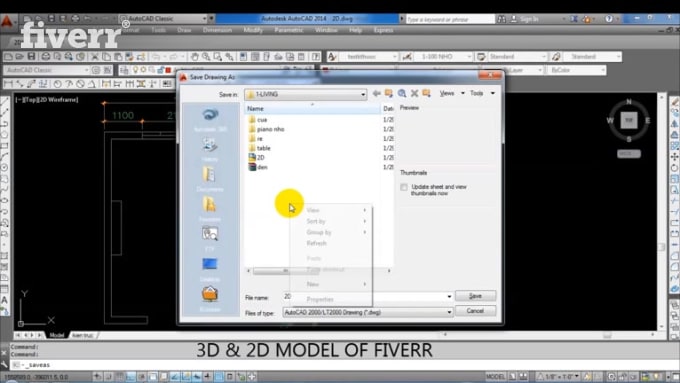Image resolution: width=680 pixels, height=383 pixels.
Task: Open Autodesk 360 location in places sidebar
Action: pyautogui.click(x=210, y=119)
